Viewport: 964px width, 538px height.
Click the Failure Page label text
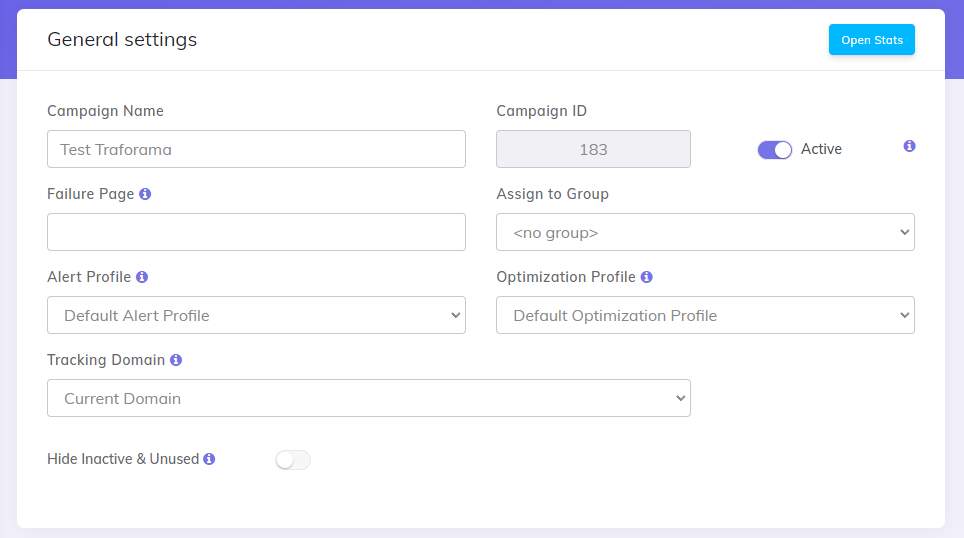tap(90, 194)
